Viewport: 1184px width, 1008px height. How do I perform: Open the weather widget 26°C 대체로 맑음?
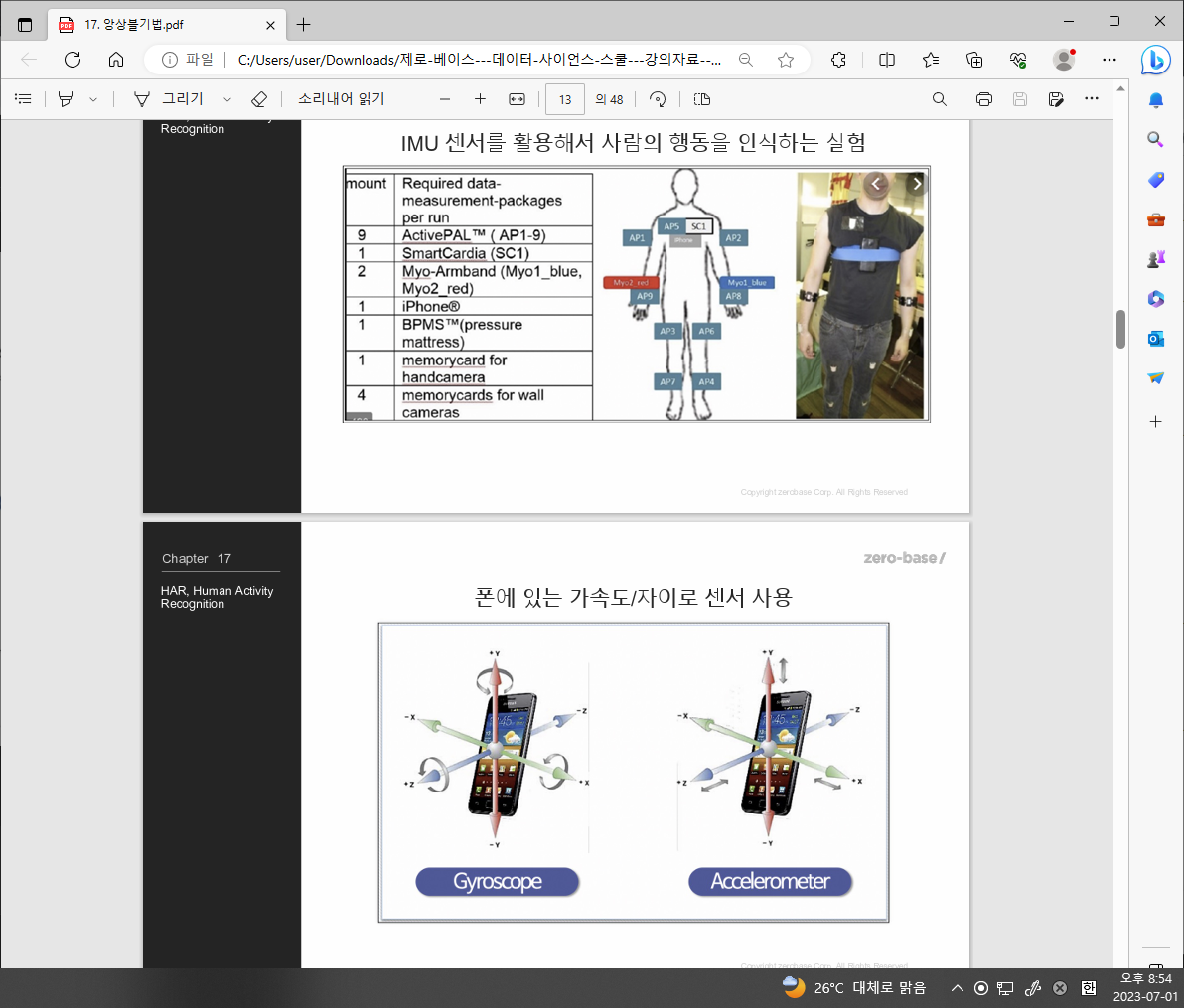click(853, 987)
